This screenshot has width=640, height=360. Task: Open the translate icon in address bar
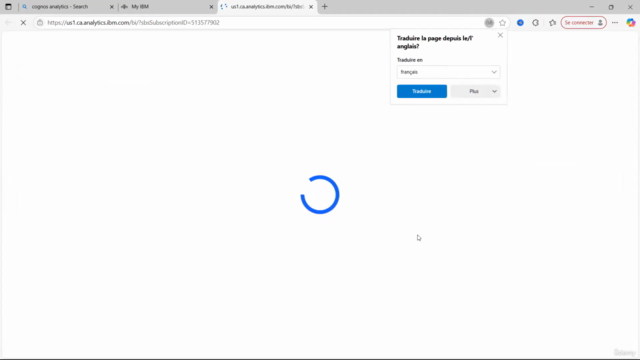click(x=489, y=23)
